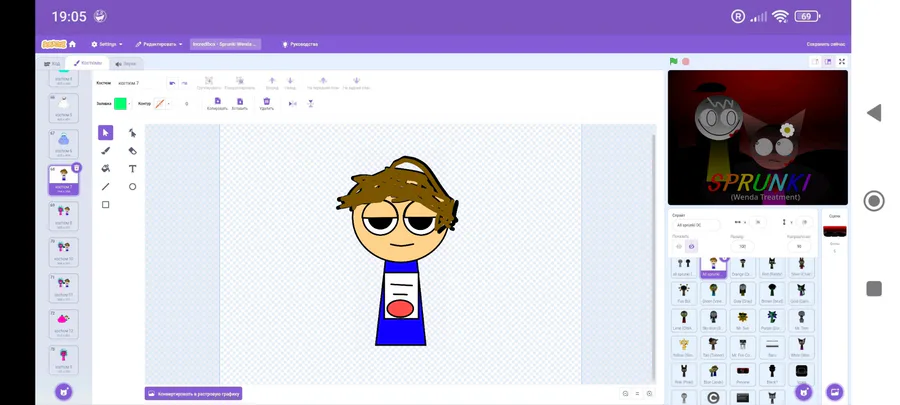Open the fill color dropdown arrow
The height and width of the screenshot is (405, 900).
[x=130, y=104]
